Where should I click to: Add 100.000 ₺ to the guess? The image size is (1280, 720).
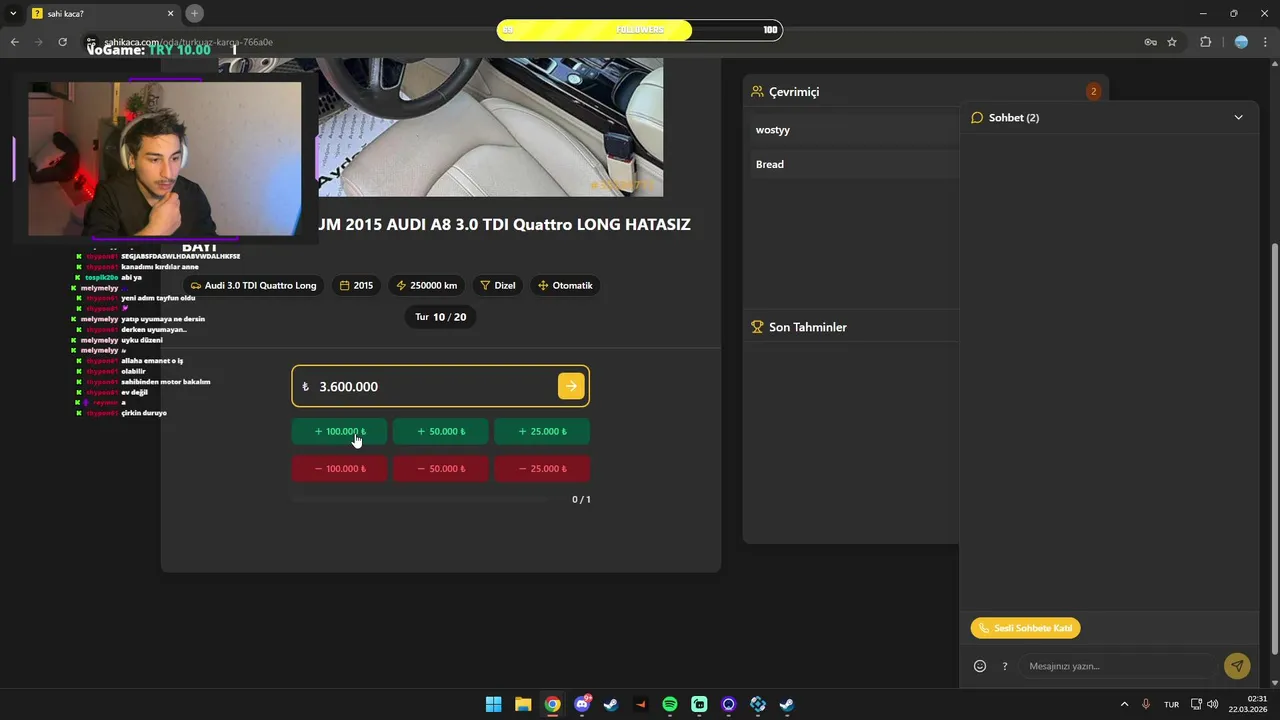pos(339,431)
